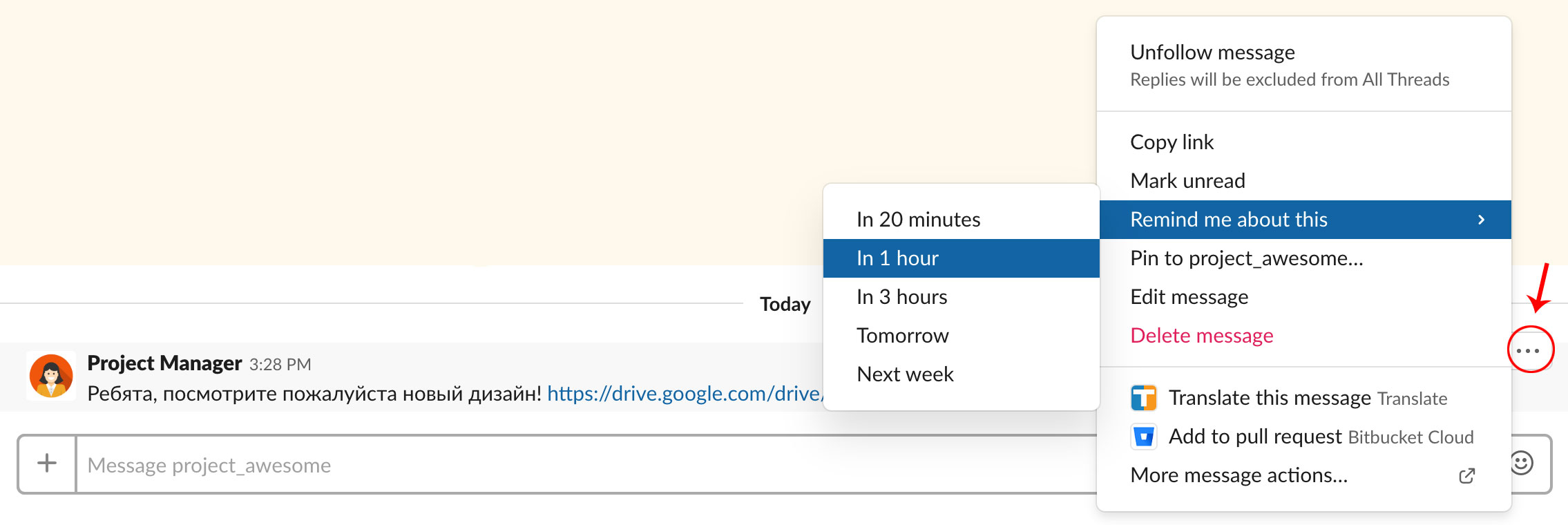Select the Next week reminder option
Screen dimensions: 1568x525
pyautogui.click(x=905, y=374)
